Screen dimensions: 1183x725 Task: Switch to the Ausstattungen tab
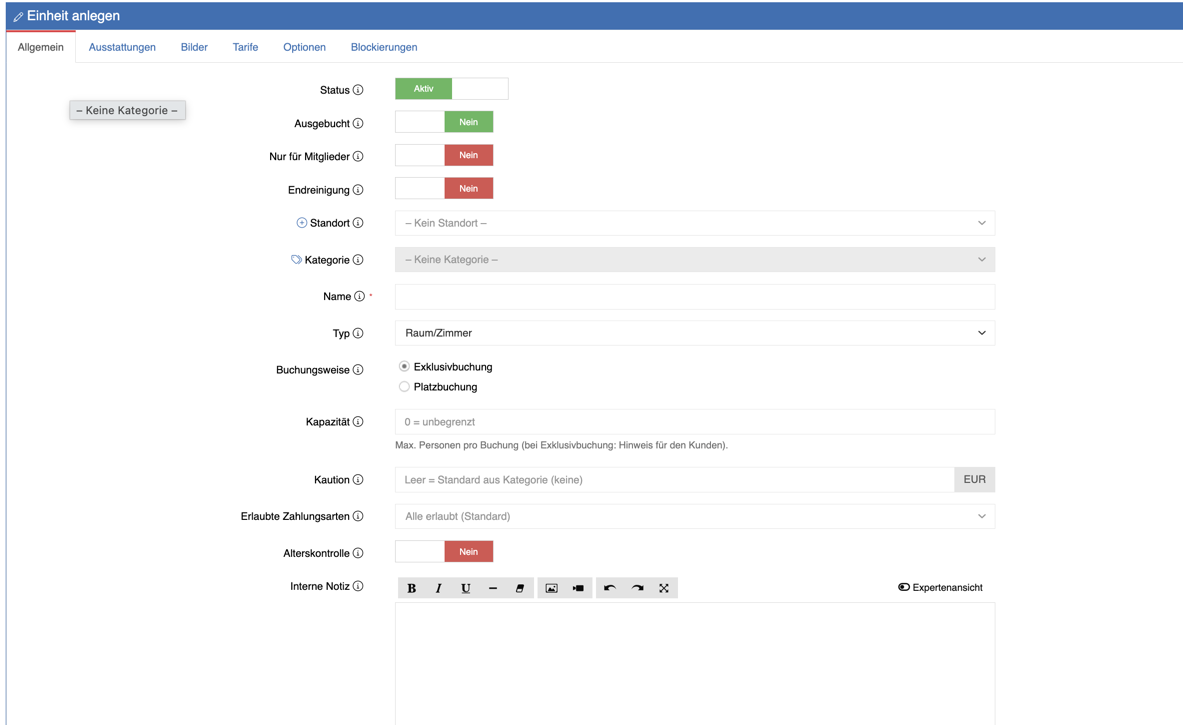coord(122,47)
